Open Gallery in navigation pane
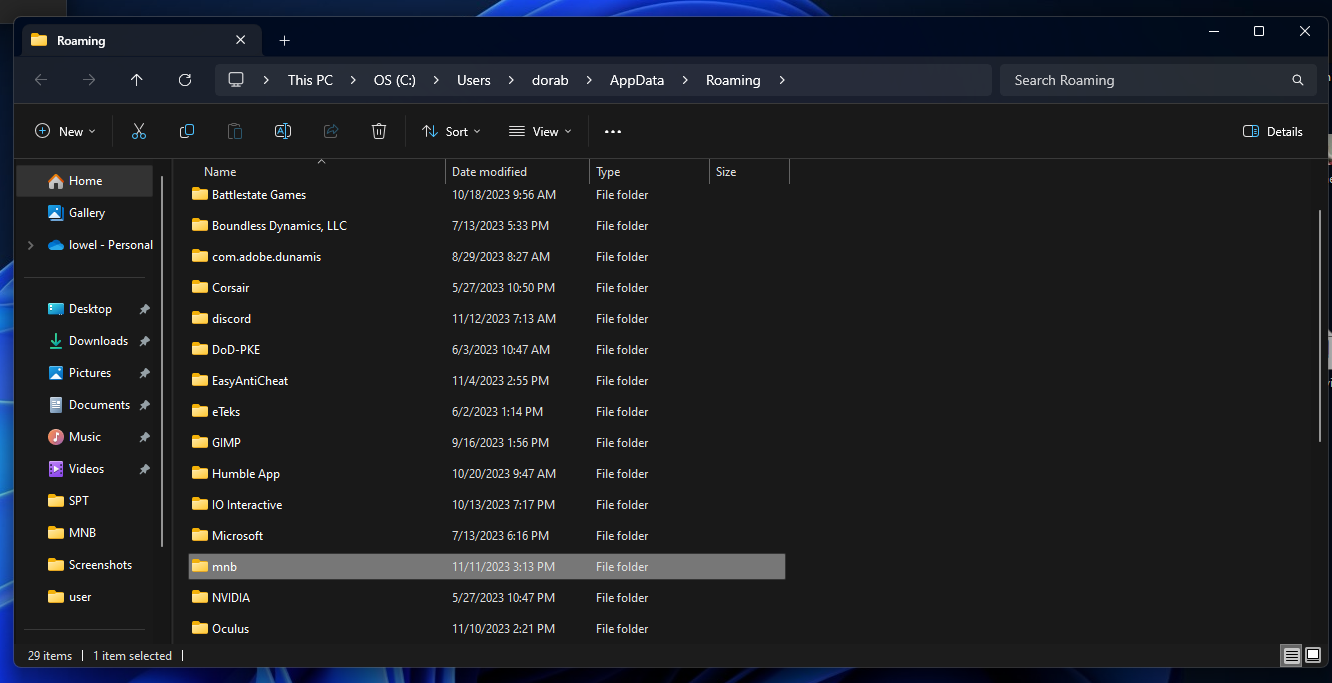 click(85, 213)
